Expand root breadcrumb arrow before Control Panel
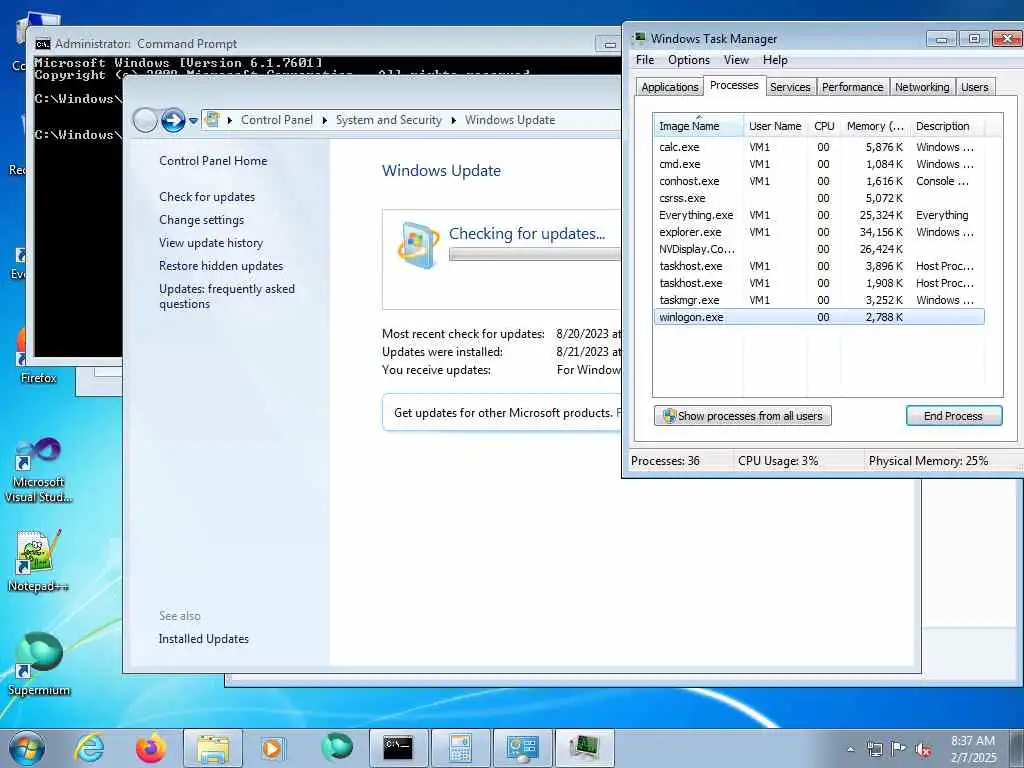The height and width of the screenshot is (768, 1024). point(230,120)
